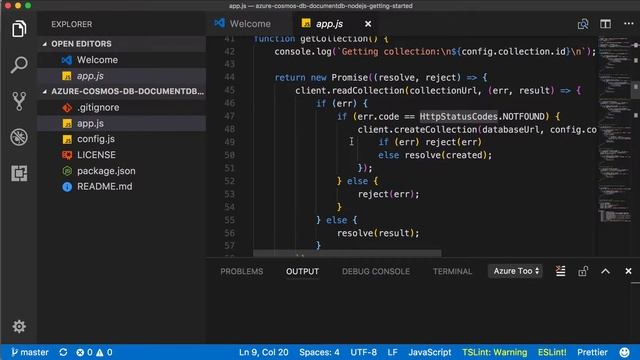
Task: Open the Search view in activity bar
Action: 19,64
